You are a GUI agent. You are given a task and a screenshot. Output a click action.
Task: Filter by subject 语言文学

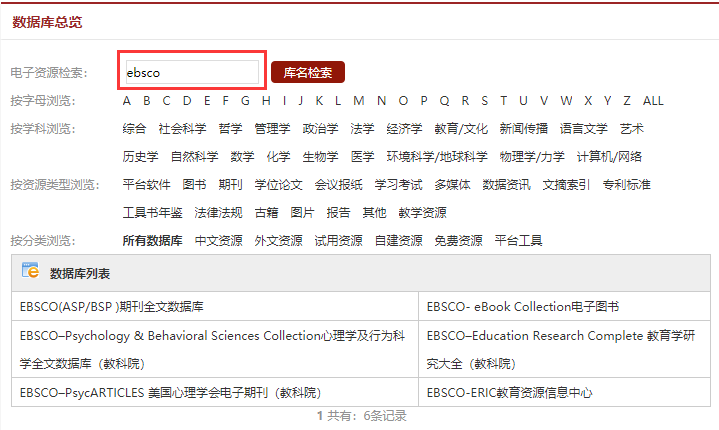coord(584,129)
